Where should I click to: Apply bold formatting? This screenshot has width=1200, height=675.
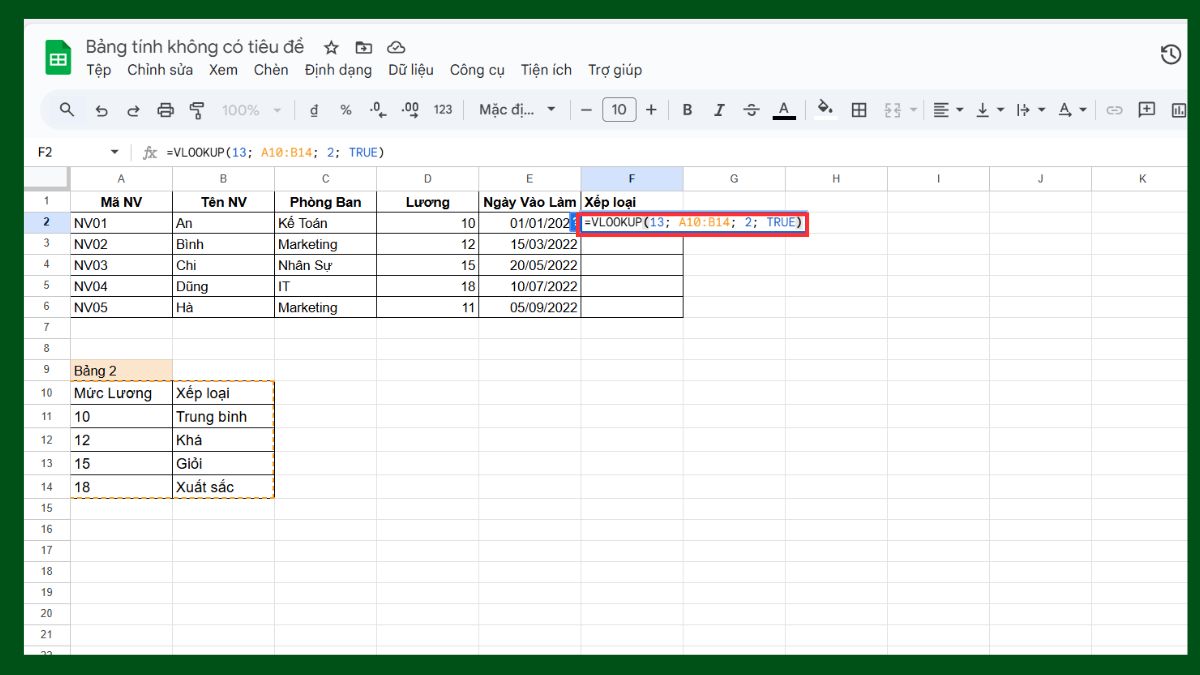(x=687, y=110)
